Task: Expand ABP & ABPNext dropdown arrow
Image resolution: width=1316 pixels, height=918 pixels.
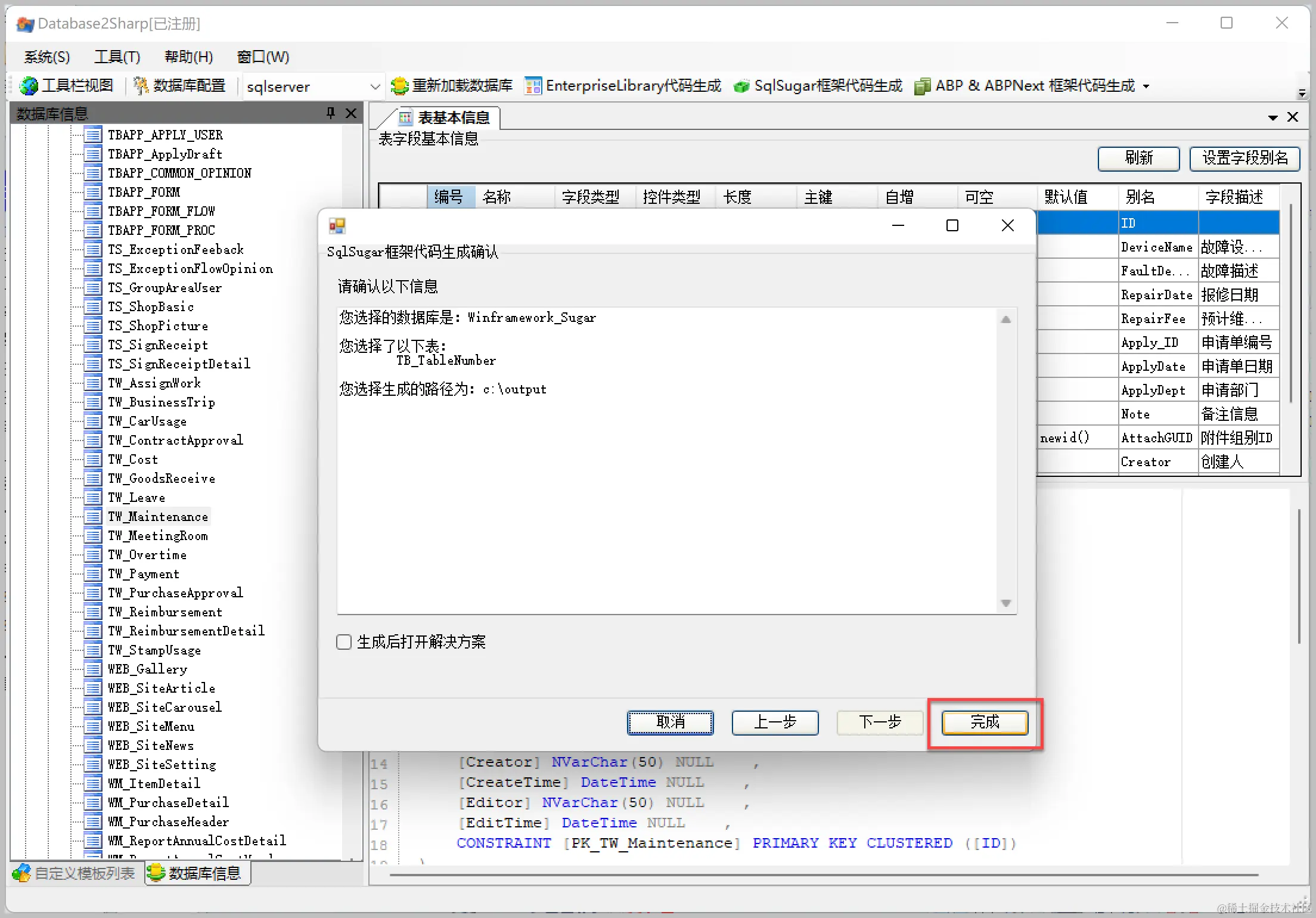Action: [x=1146, y=86]
